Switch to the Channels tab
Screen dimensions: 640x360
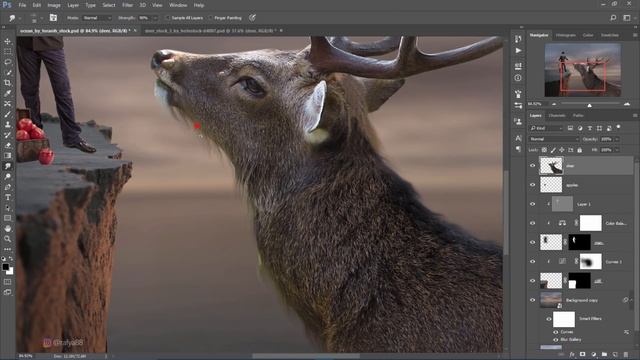[x=557, y=116]
